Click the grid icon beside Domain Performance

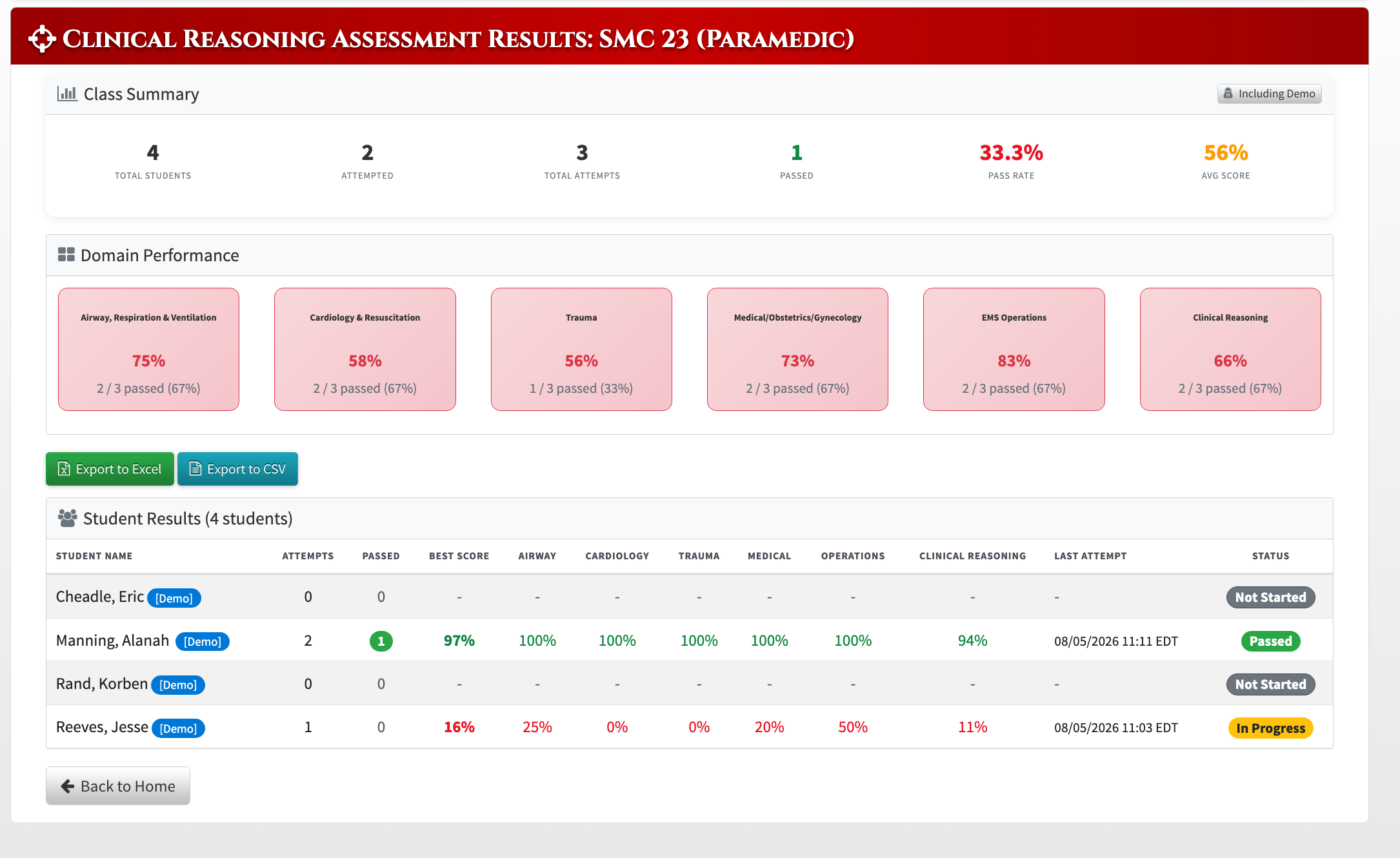pos(66,255)
